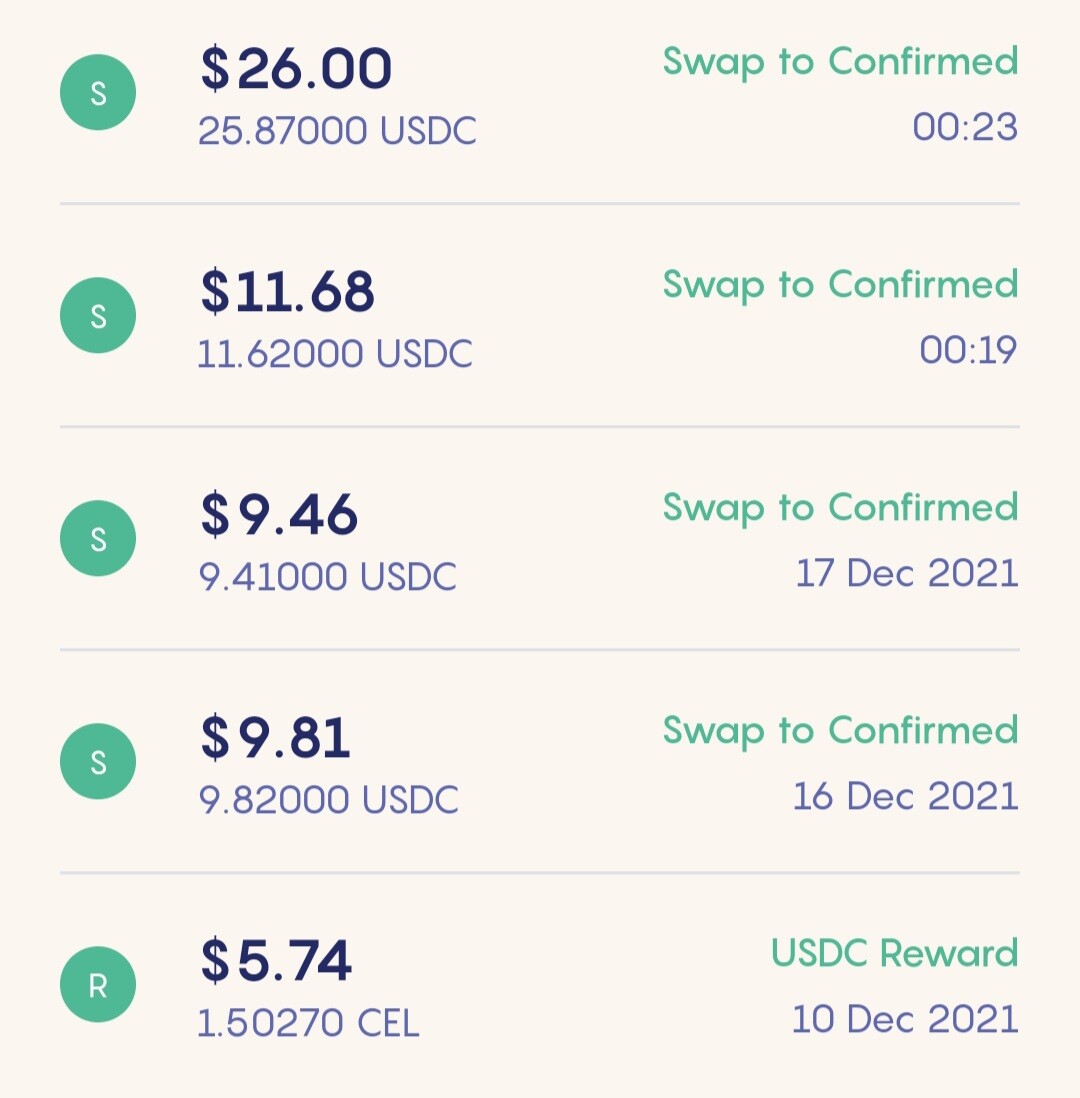Select the 25.87000 USDC amount text
The height and width of the screenshot is (1098, 1080).
click(x=337, y=131)
